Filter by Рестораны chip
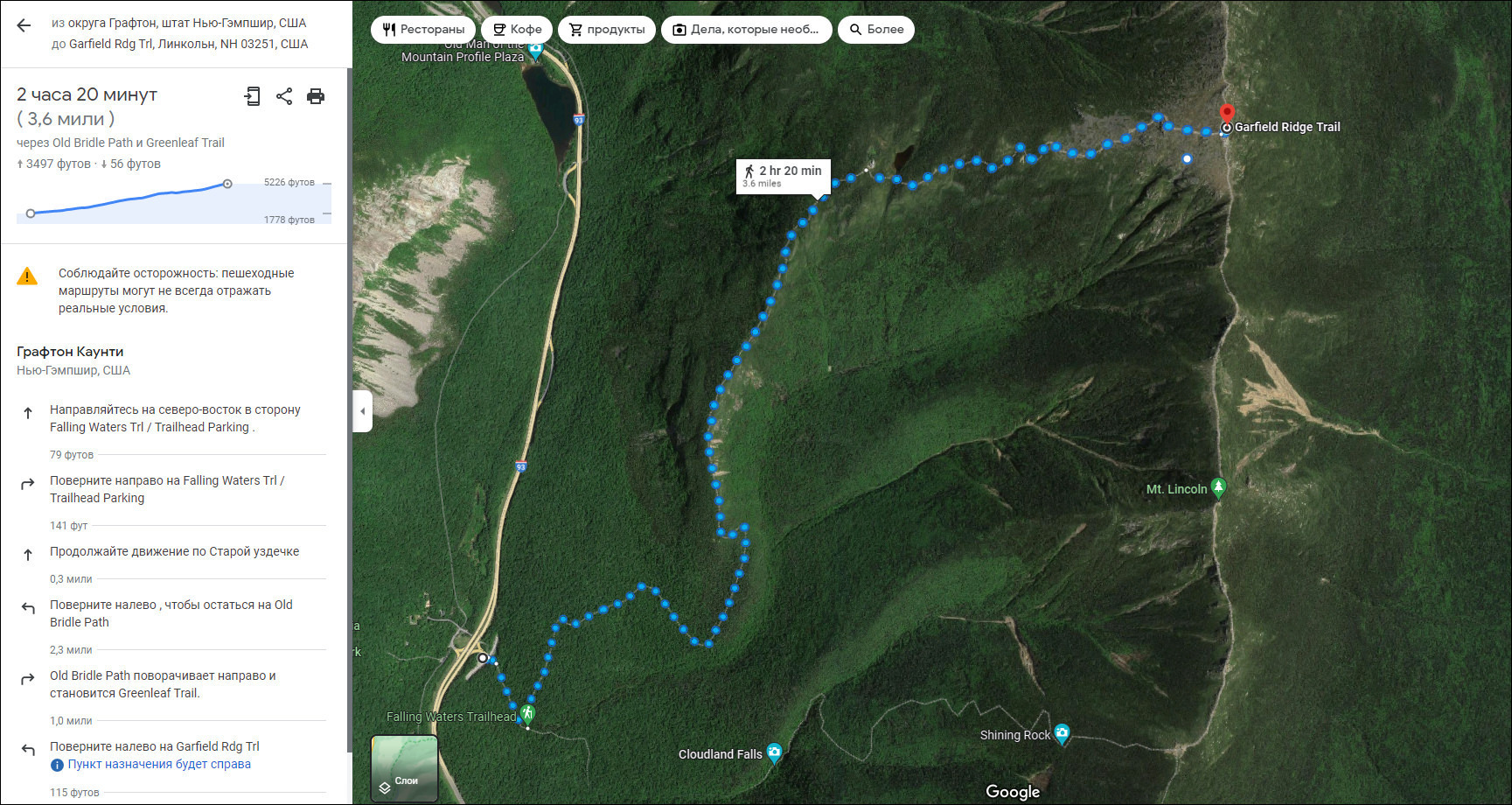This screenshot has height=805, width=1512. (x=423, y=29)
